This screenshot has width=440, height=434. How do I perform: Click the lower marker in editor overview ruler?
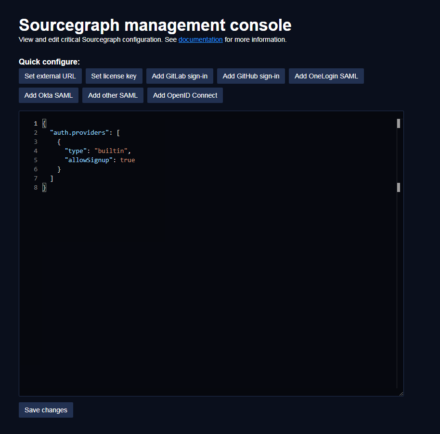398,188
